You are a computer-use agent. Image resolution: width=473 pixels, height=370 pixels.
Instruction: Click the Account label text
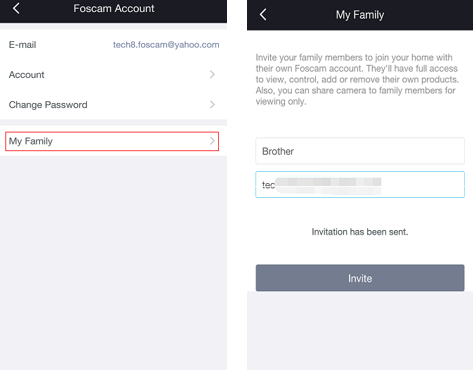[26, 75]
